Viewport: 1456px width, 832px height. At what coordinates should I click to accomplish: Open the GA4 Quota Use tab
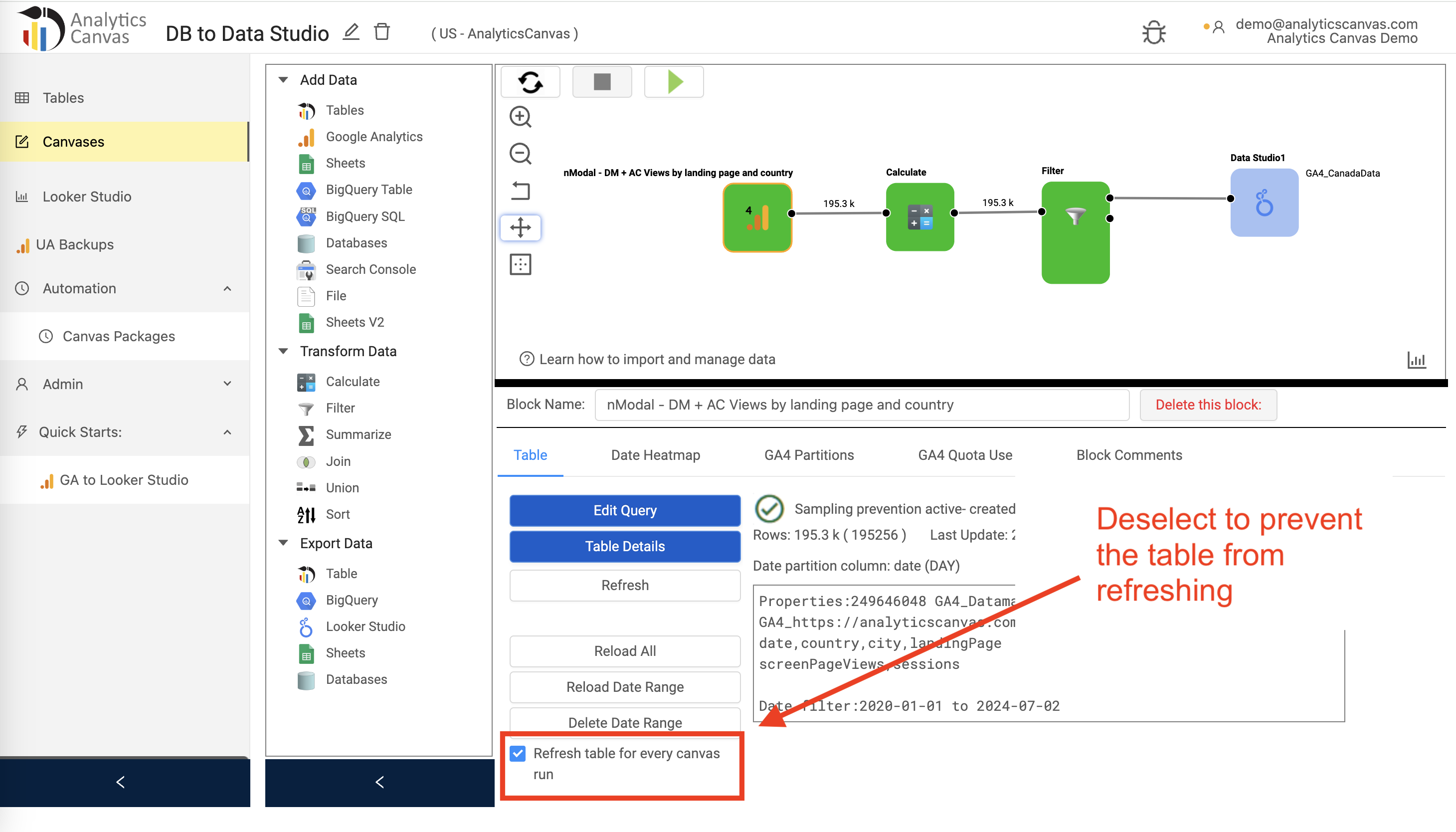[x=965, y=455]
